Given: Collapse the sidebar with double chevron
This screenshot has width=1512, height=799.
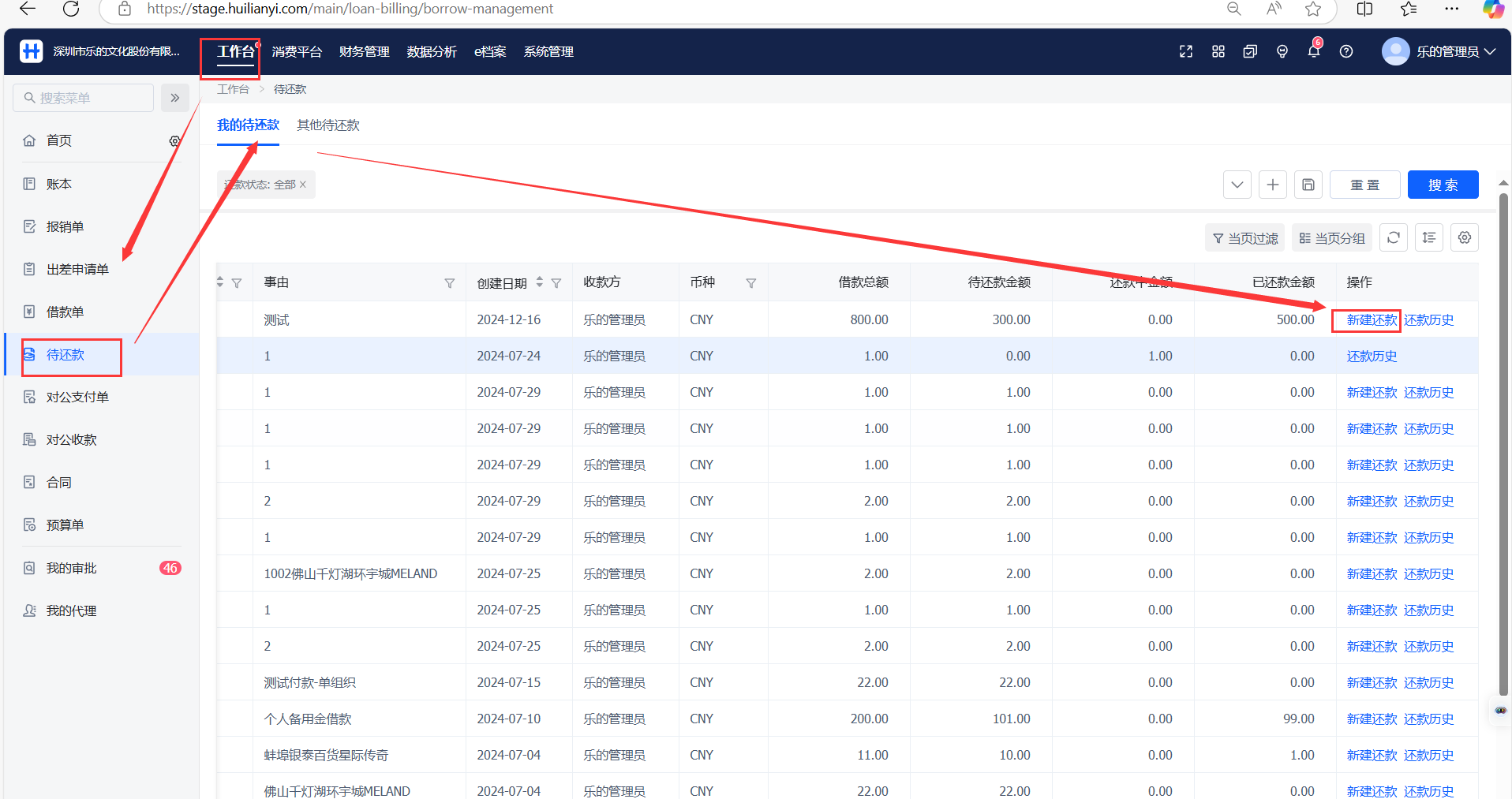Looking at the screenshot, I should click(175, 98).
